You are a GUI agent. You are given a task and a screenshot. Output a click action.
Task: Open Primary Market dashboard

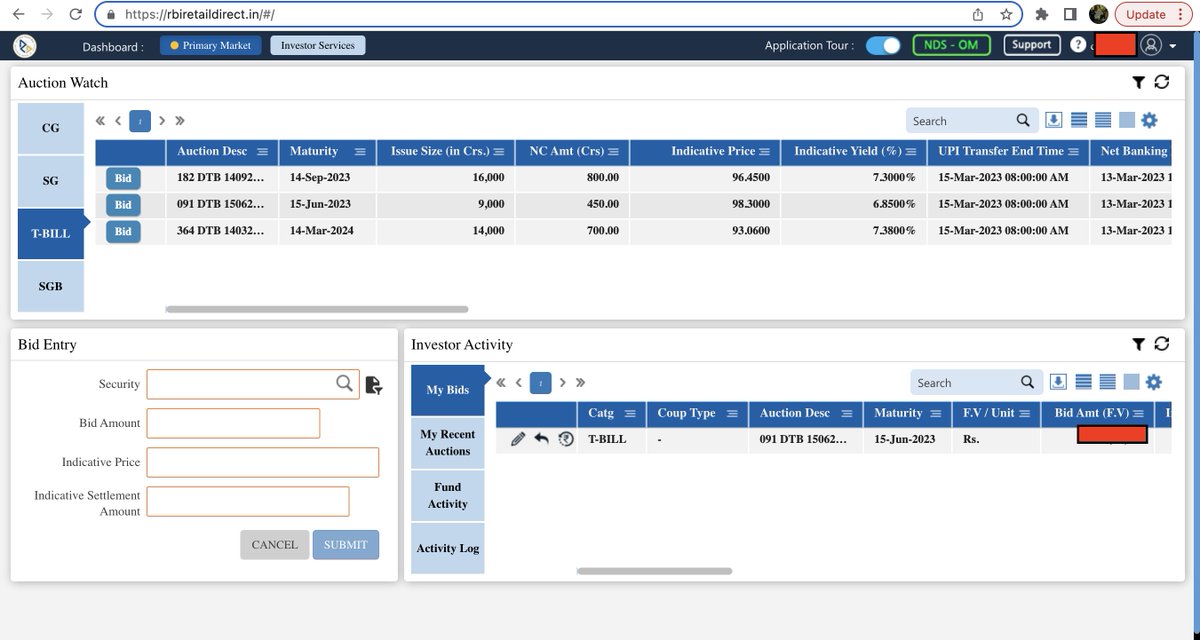pyautogui.click(x=211, y=45)
